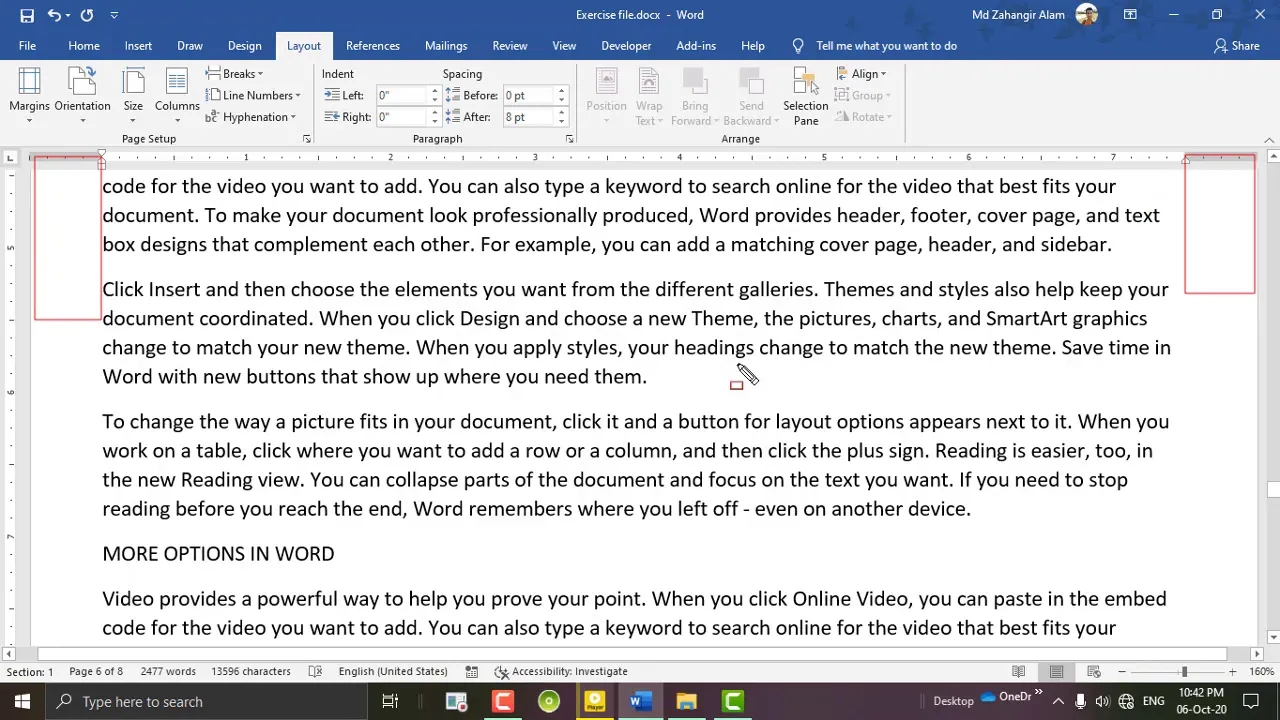1280x720 pixels.
Task: Undo the last action
Action: [55, 15]
